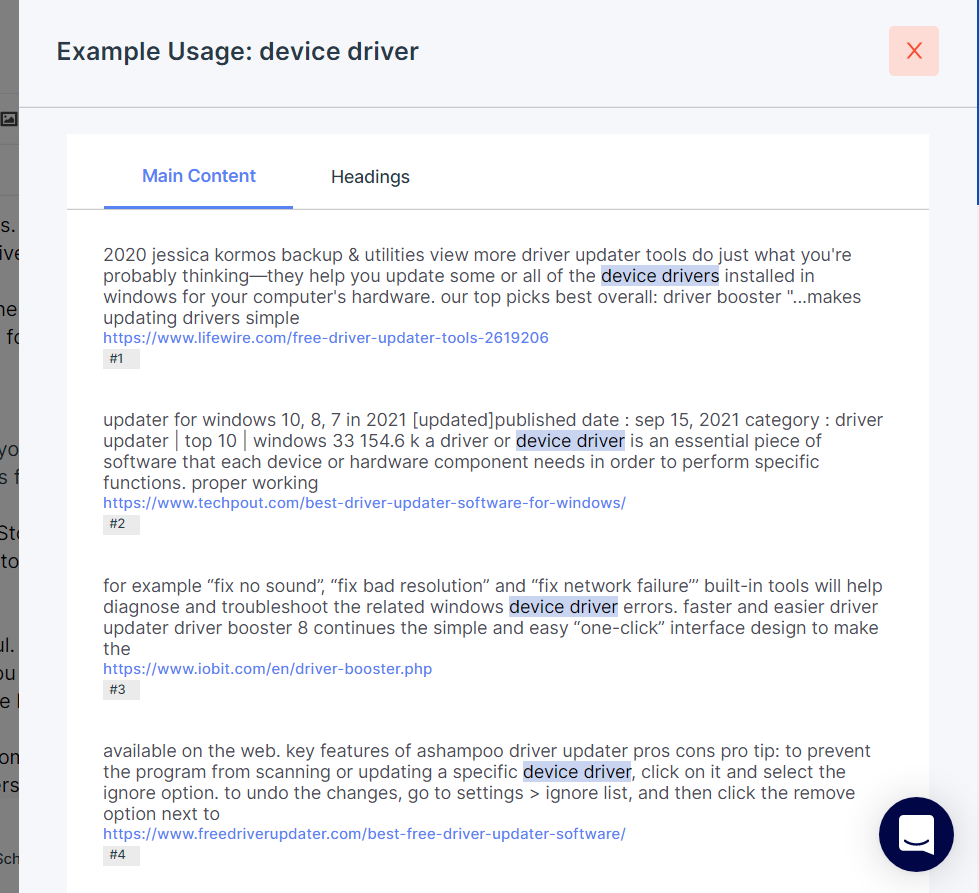Click the page scrollbar on right edge
The image size is (979, 893).
(978, 102)
